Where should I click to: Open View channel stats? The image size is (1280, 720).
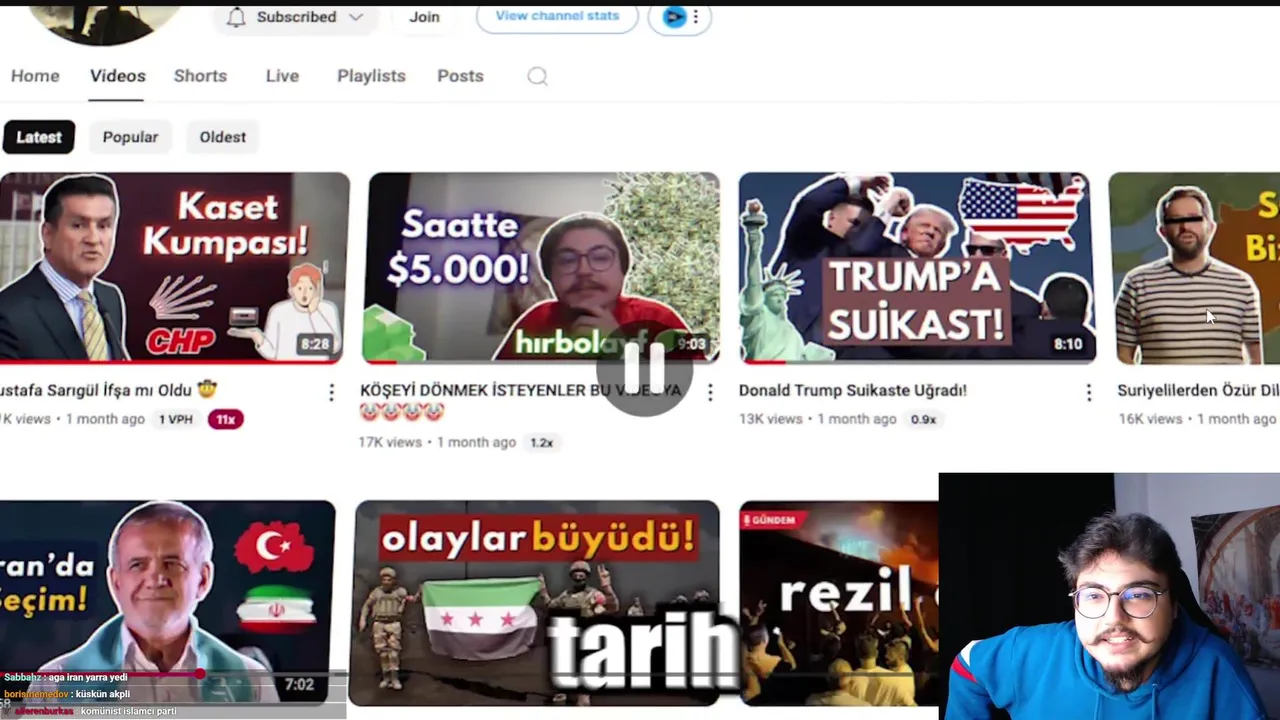557,16
